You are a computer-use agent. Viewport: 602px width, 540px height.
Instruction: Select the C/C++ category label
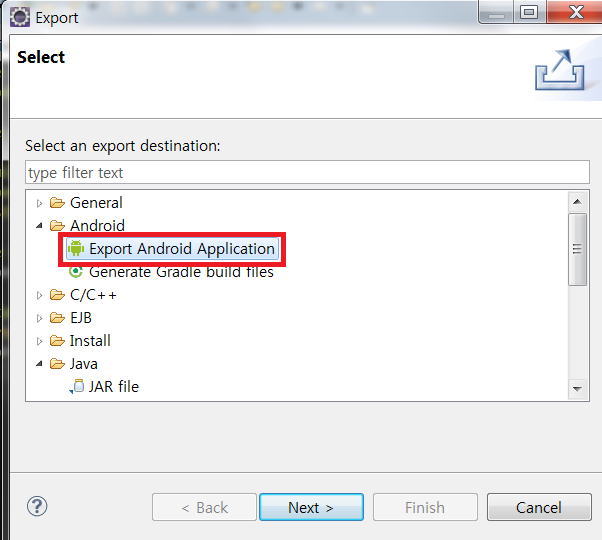tap(93, 295)
